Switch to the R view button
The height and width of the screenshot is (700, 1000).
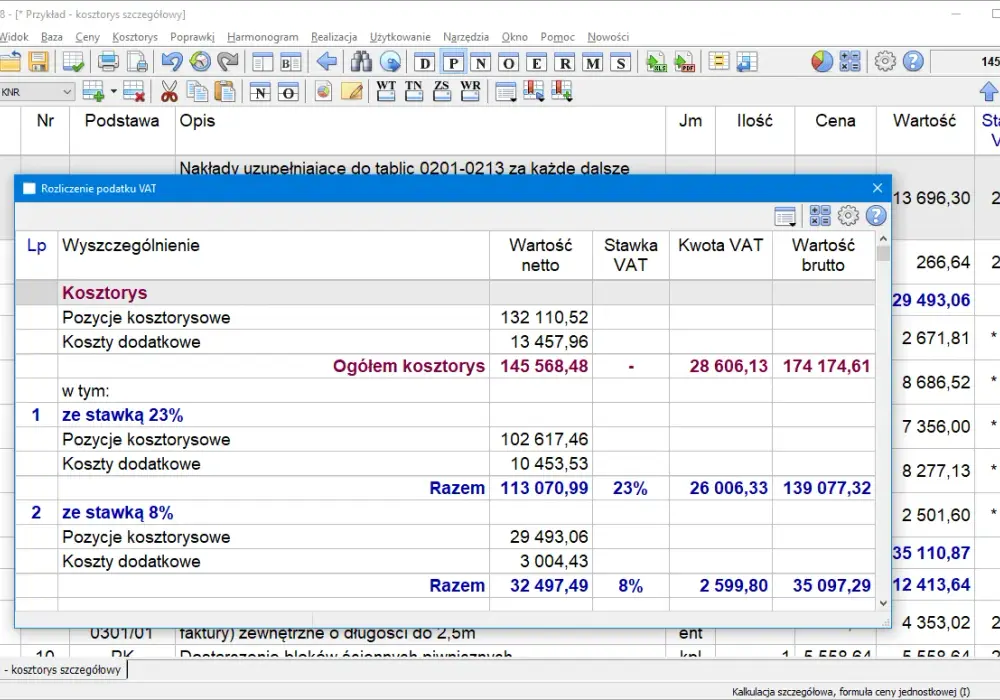tap(565, 62)
